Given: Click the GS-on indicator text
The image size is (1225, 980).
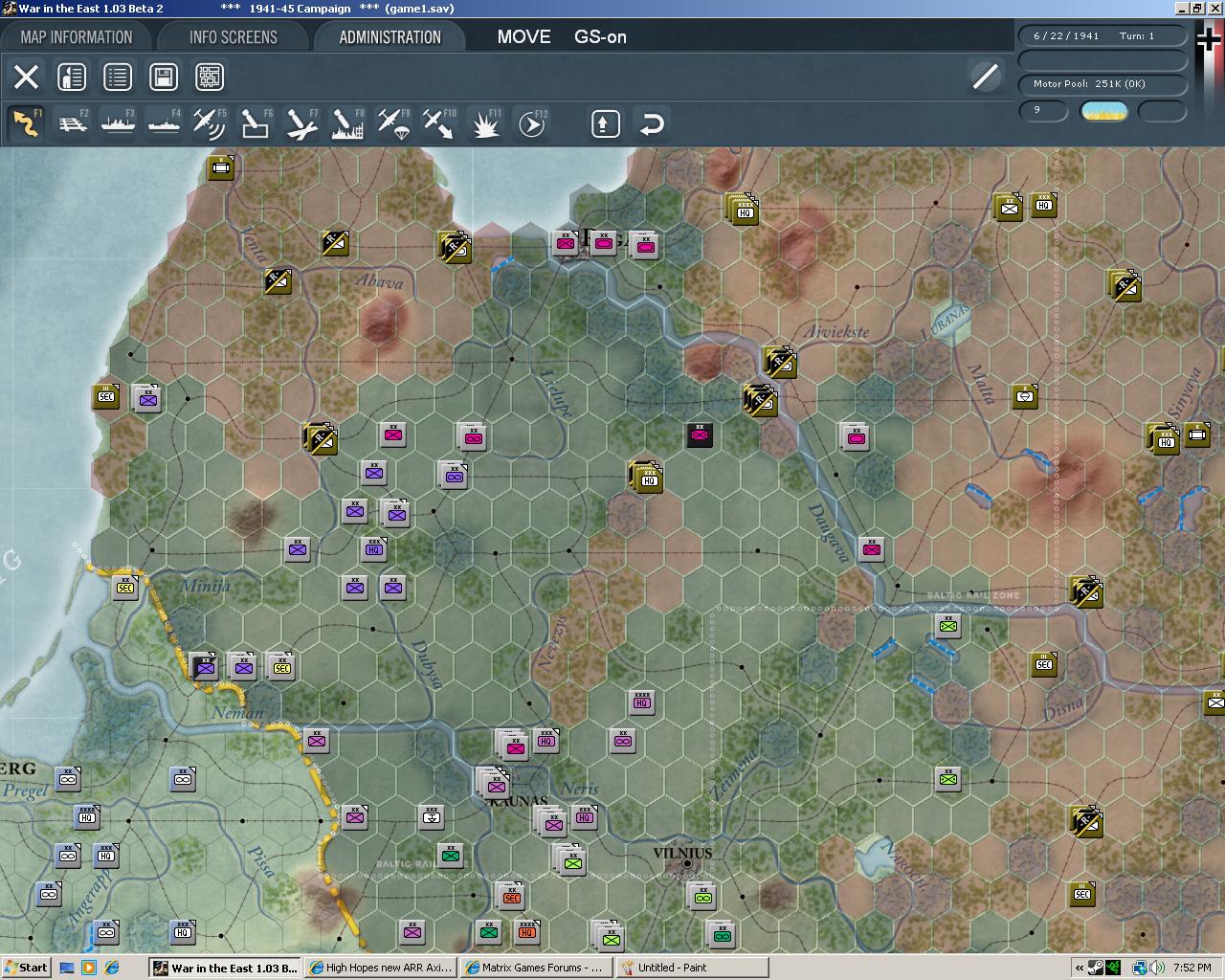Looking at the screenshot, I should 600,37.
